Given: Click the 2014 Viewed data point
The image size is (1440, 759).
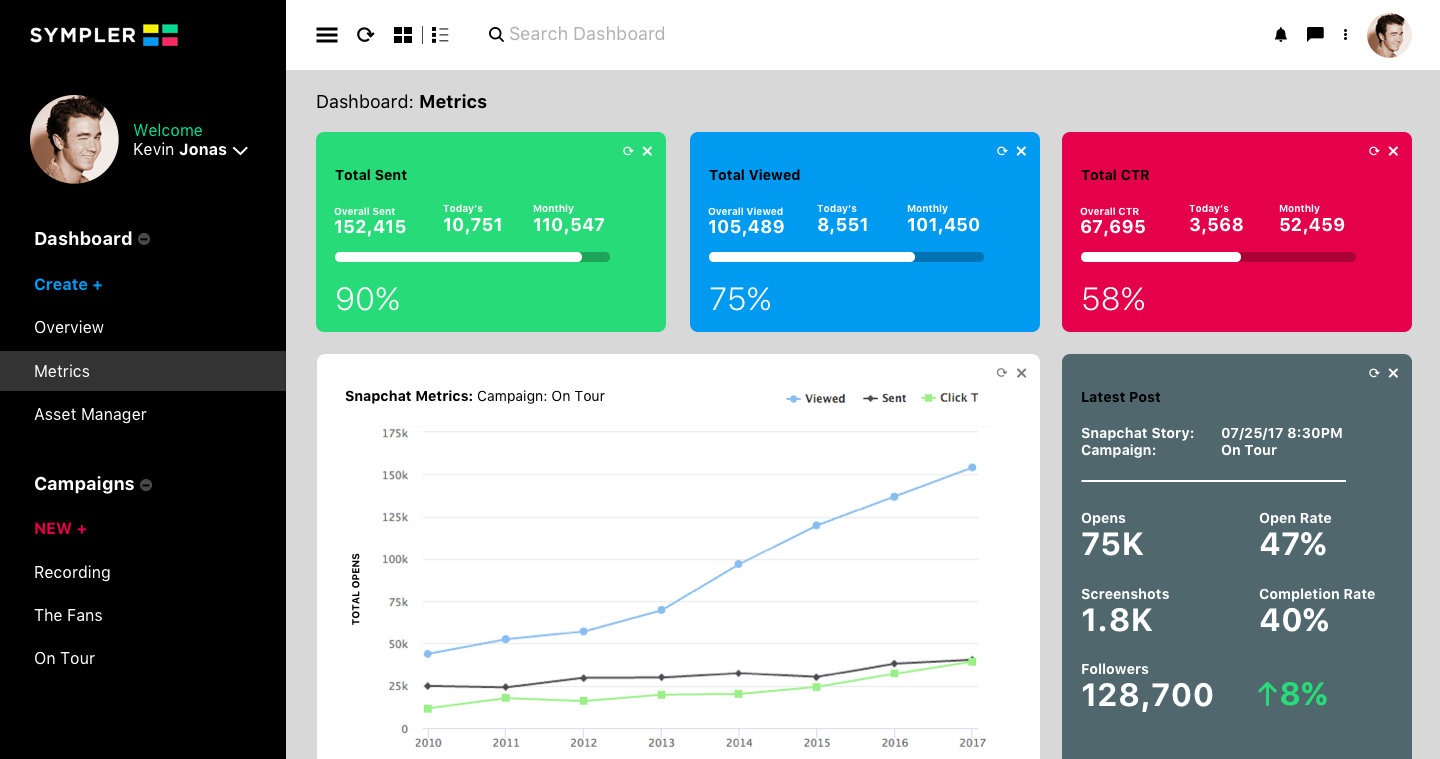Looking at the screenshot, I should [x=738, y=564].
